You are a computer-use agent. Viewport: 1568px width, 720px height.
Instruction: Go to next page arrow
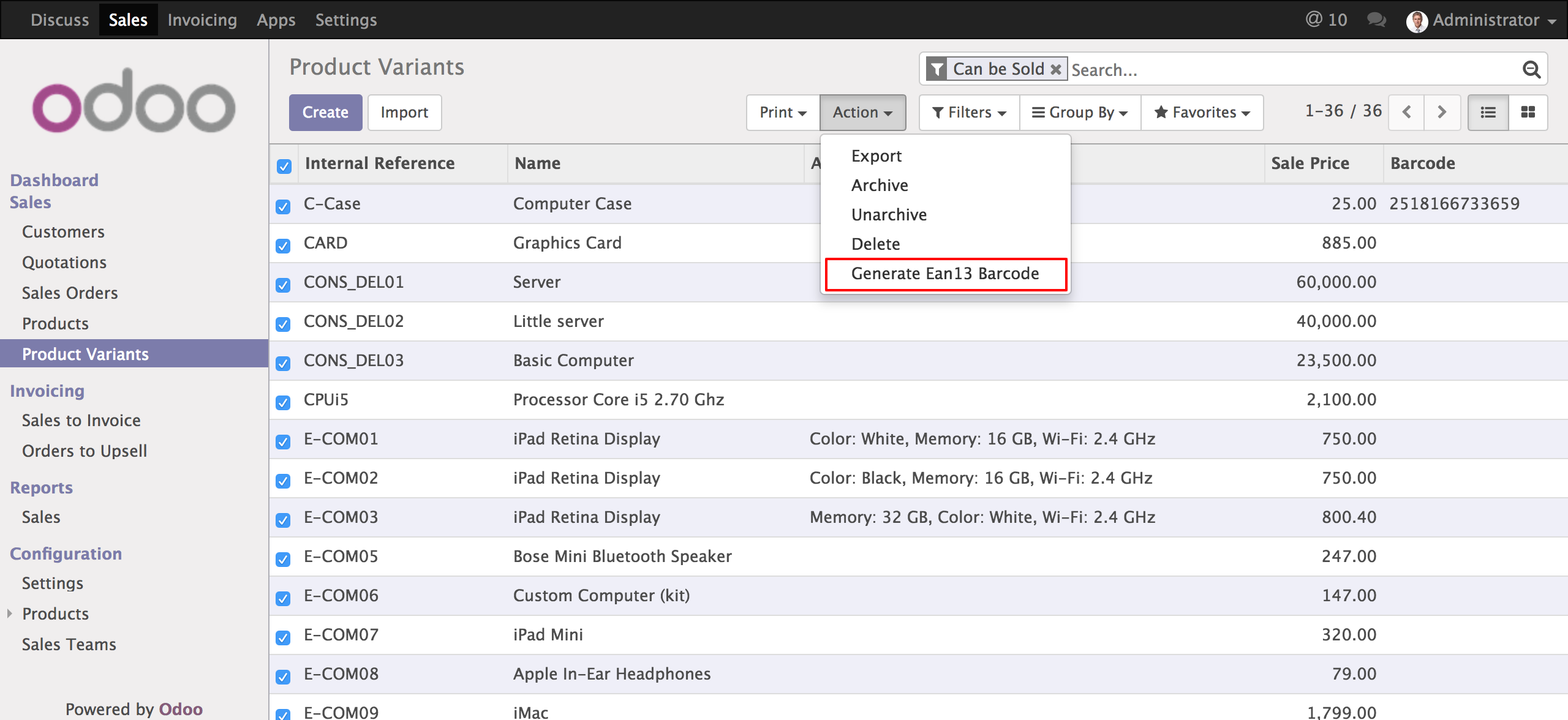pyautogui.click(x=1442, y=113)
